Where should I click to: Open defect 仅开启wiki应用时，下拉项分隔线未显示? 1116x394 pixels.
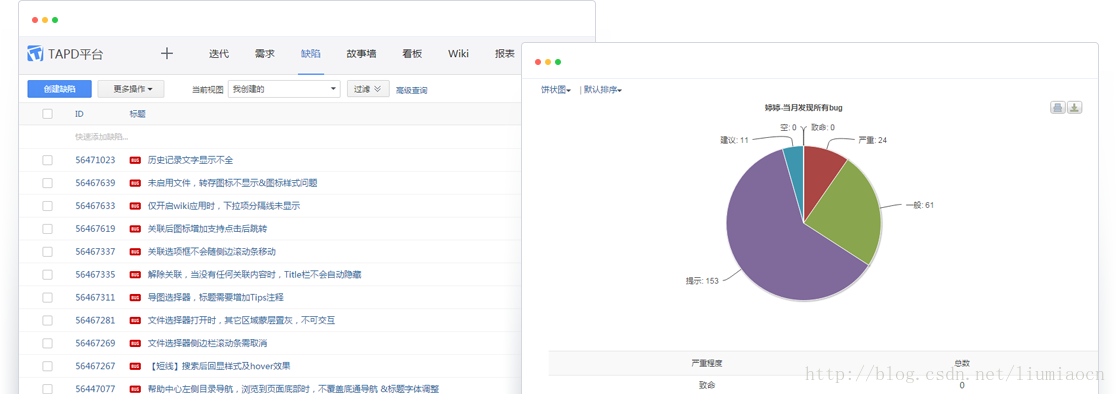(x=223, y=206)
